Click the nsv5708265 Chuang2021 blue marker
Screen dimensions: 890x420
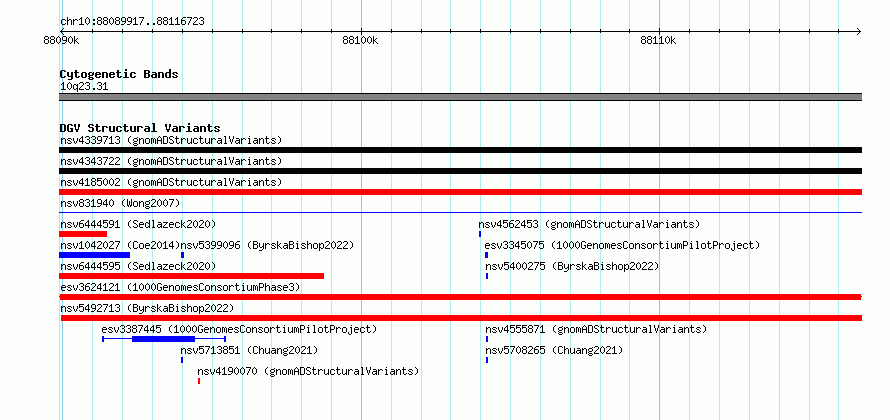click(486, 360)
